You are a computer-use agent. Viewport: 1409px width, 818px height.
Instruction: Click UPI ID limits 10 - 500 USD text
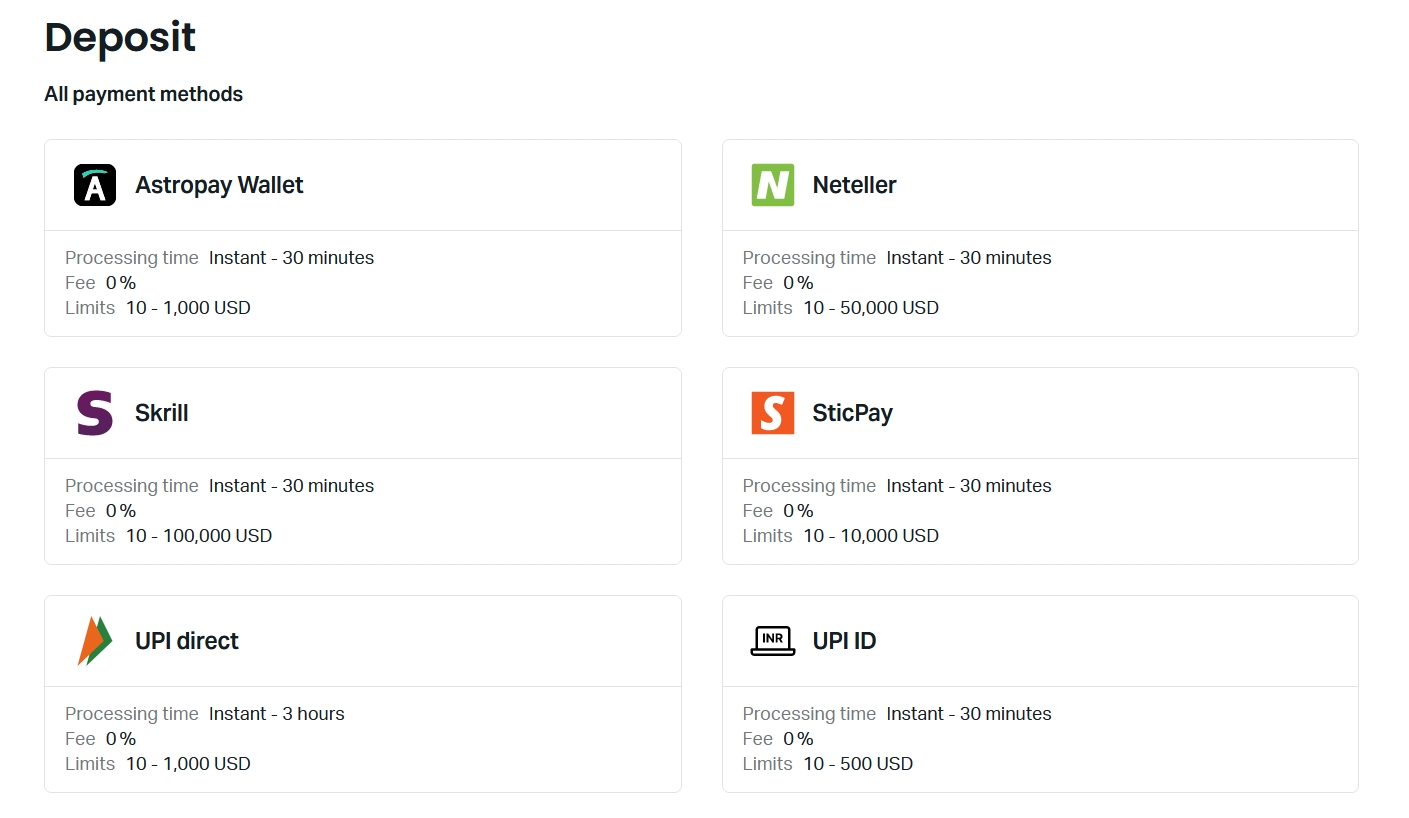tap(858, 764)
